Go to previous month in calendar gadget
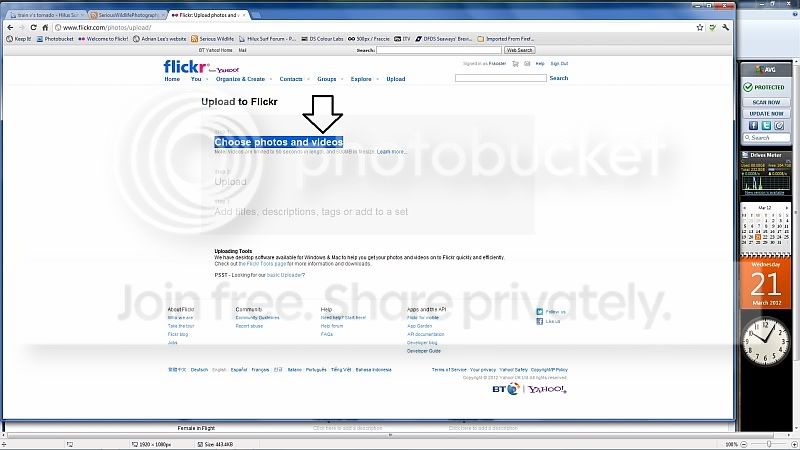This screenshot has height=450, width=800. pos(744,208)
